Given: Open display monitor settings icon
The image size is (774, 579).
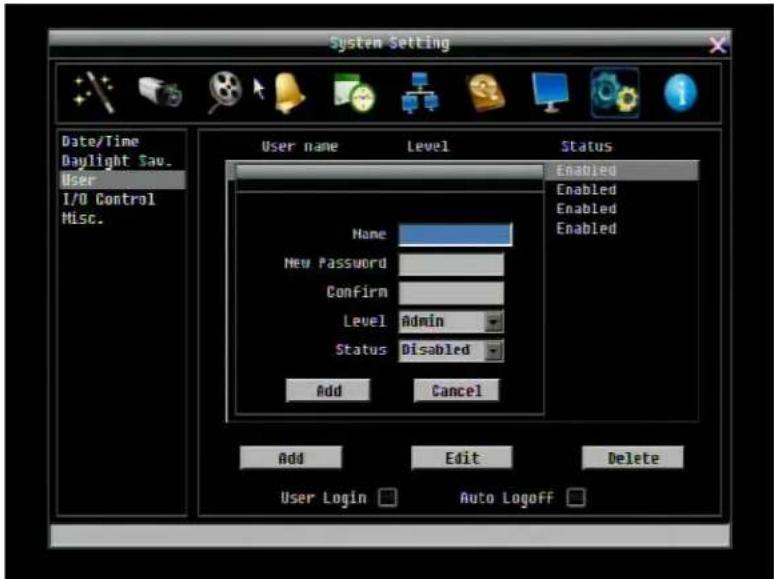Looking at the screenshot, I should point(550,92).
